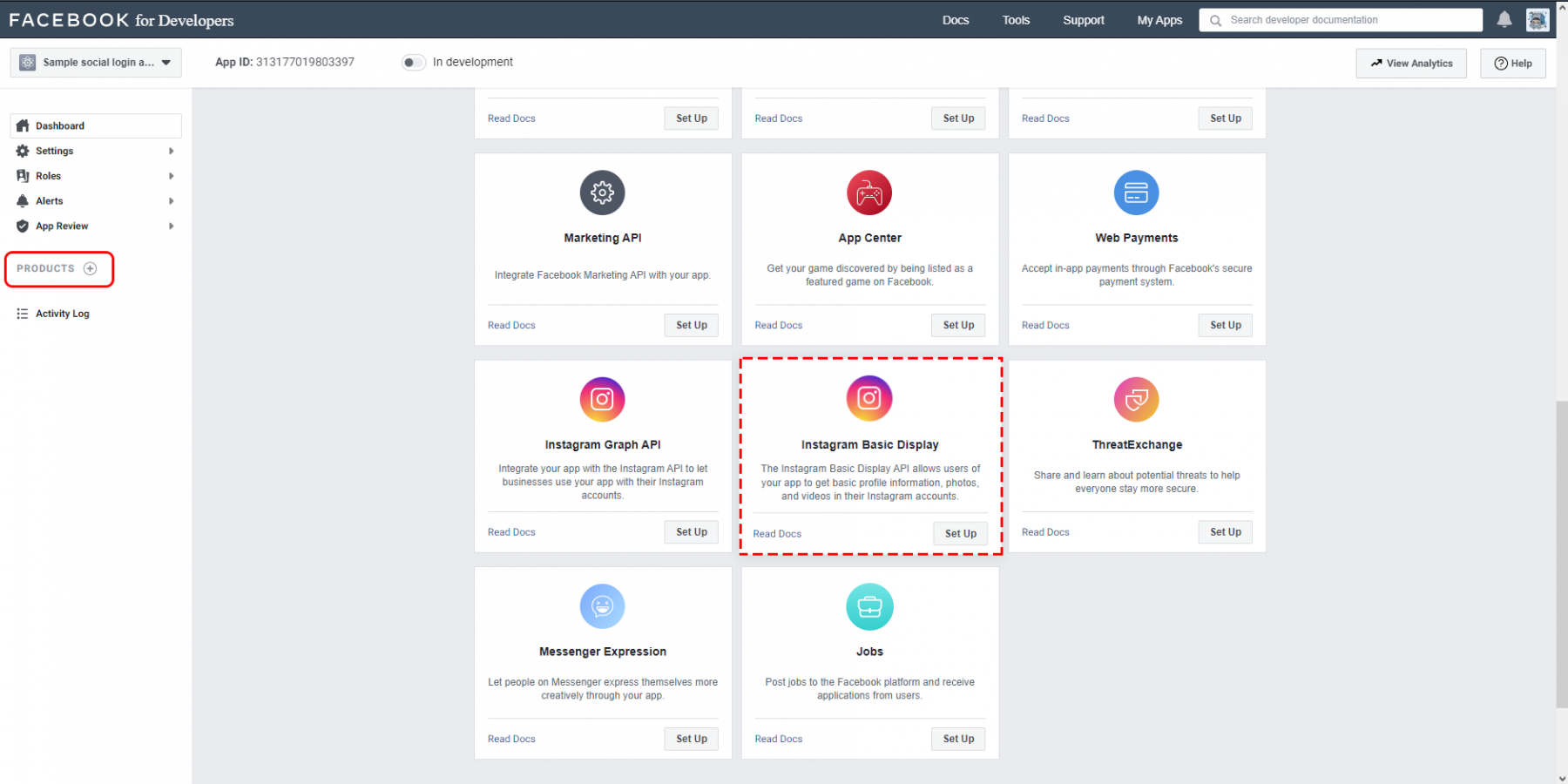This screenshot has width=1568, height=784.
Task: Click the Web Payments card icon
Action: click(1137, 193)
